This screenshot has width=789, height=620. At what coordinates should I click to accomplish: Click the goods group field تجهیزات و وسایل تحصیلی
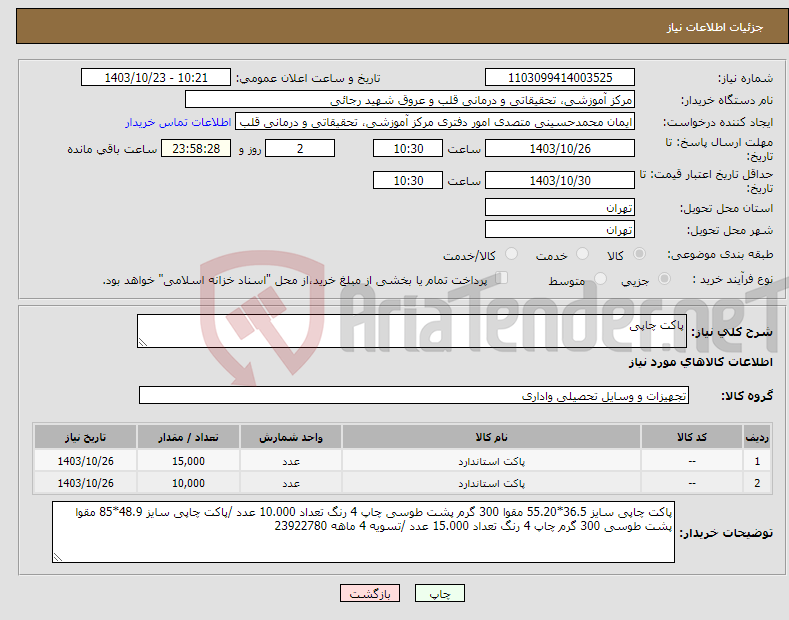coord(414,396)
